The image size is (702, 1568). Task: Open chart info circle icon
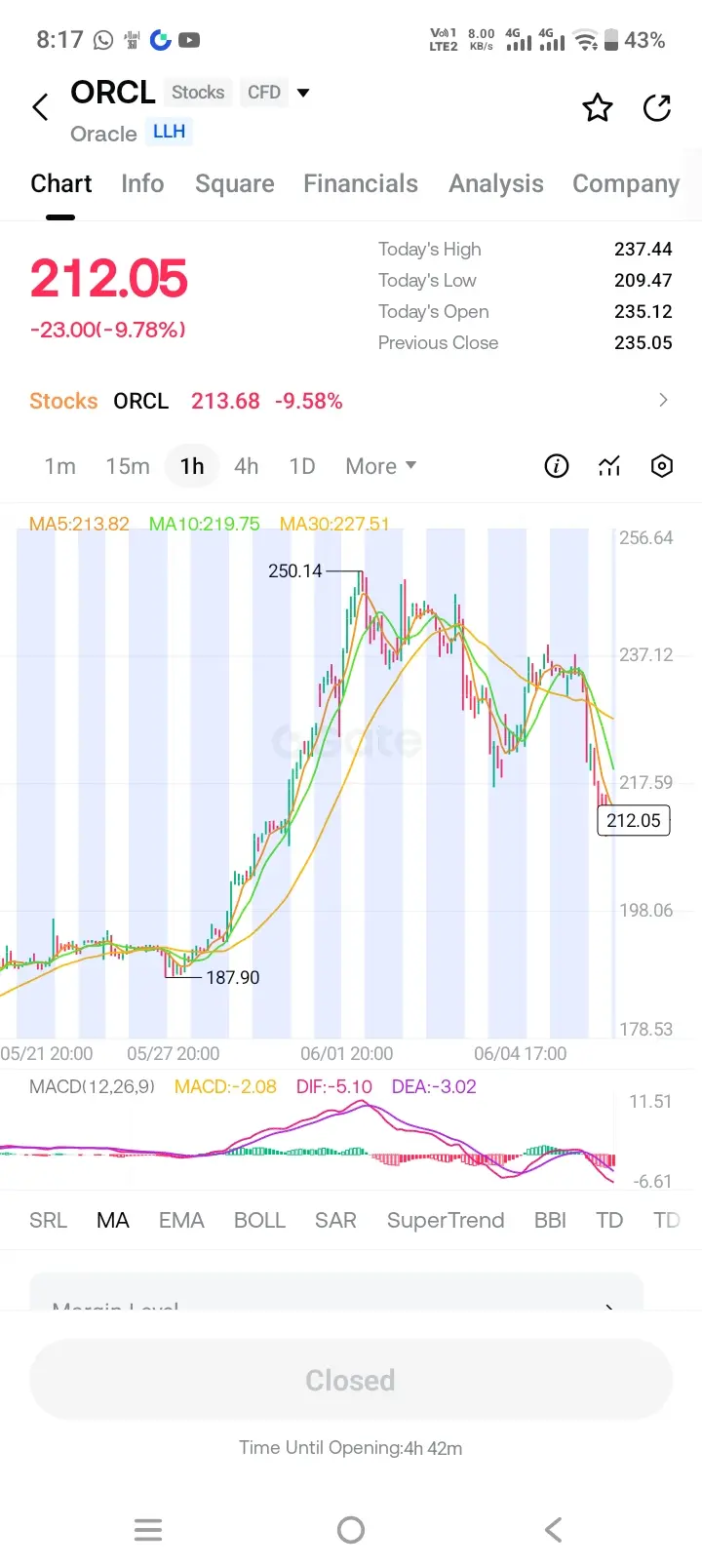[556, 466]
